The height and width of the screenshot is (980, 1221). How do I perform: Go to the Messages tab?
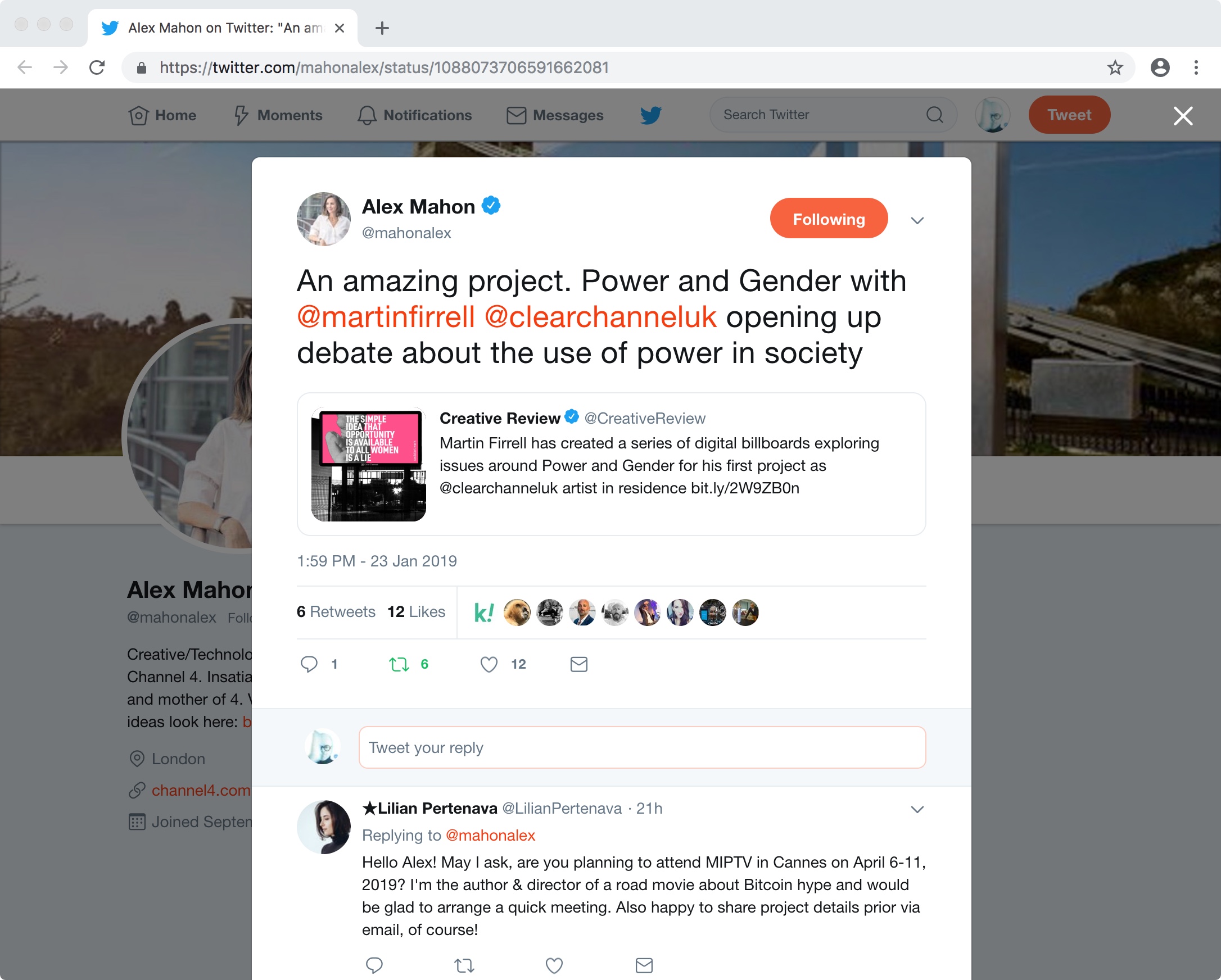click(555, 115)
